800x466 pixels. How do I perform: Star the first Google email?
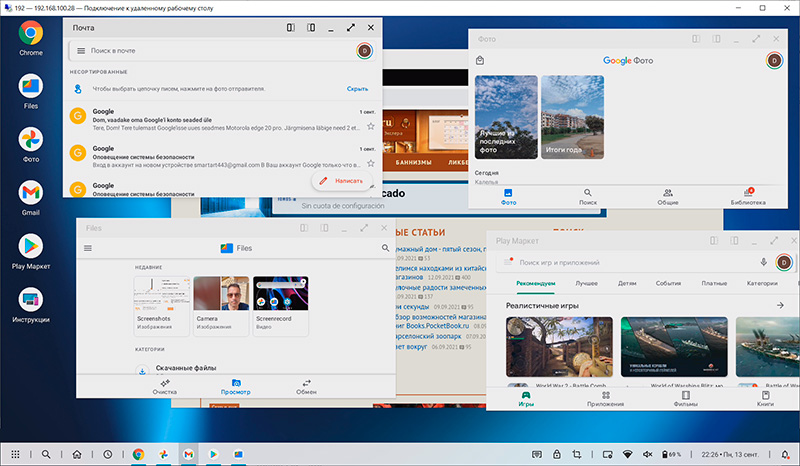click(371, 126)
